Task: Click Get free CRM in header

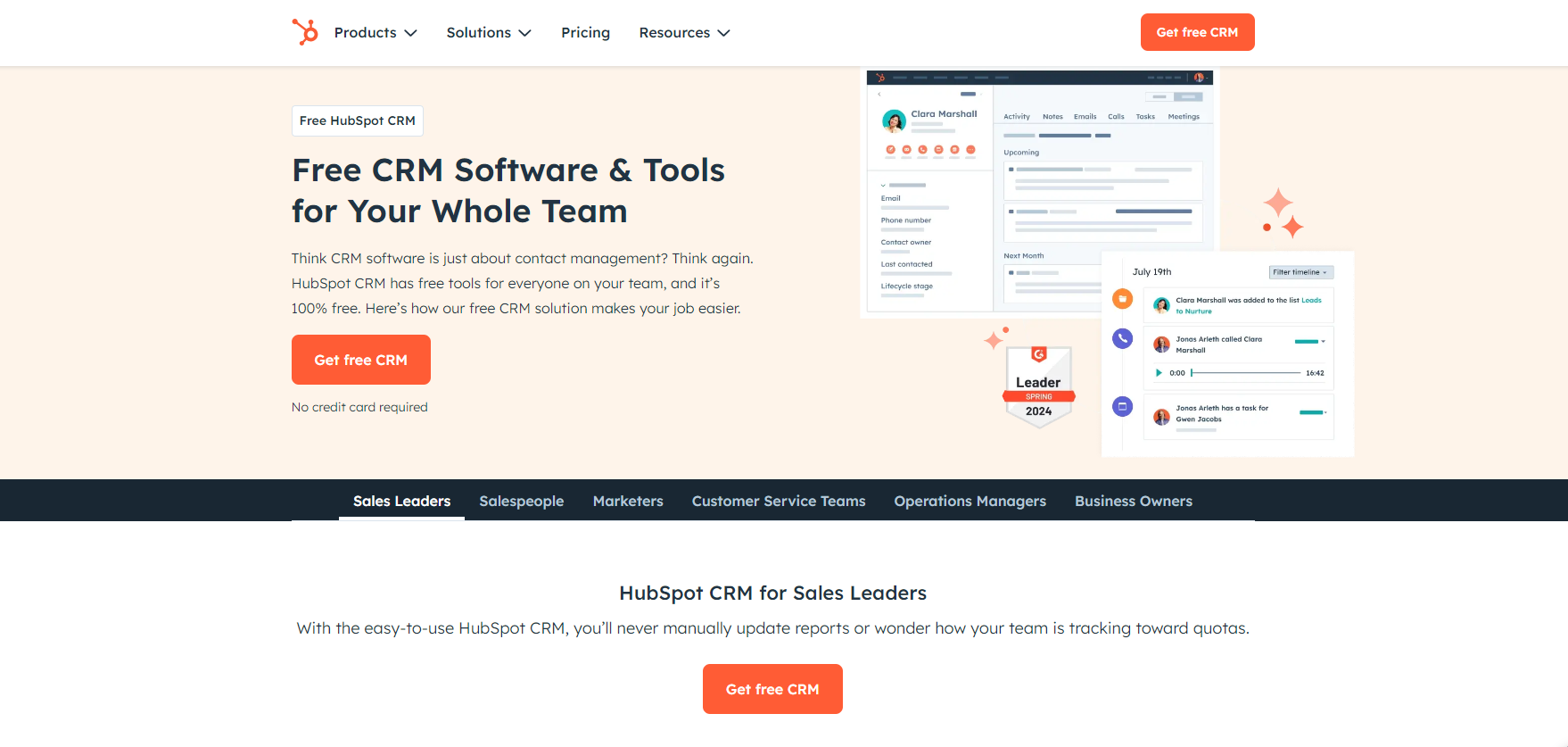Action: tap(1197, 32)
